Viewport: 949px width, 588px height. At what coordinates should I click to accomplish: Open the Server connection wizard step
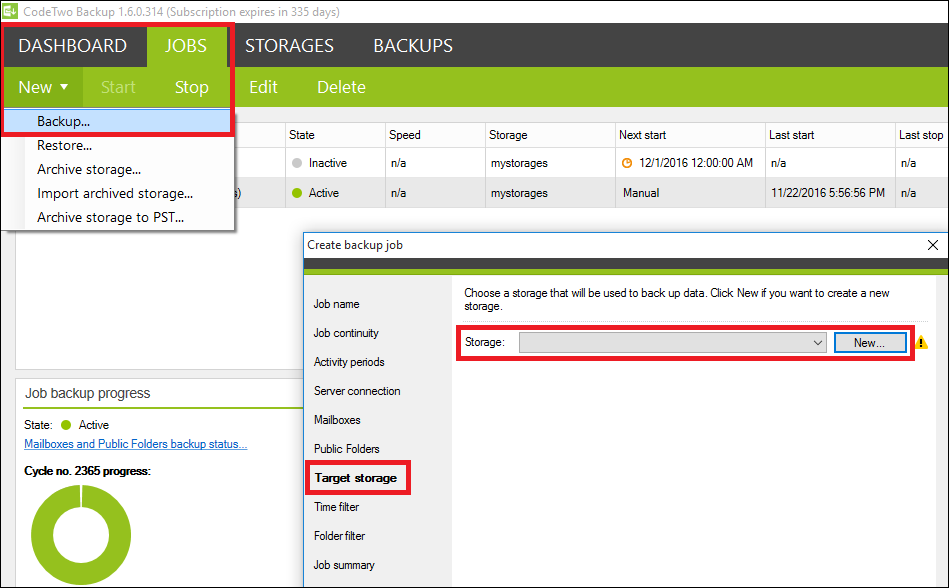(x=357, y=391)
